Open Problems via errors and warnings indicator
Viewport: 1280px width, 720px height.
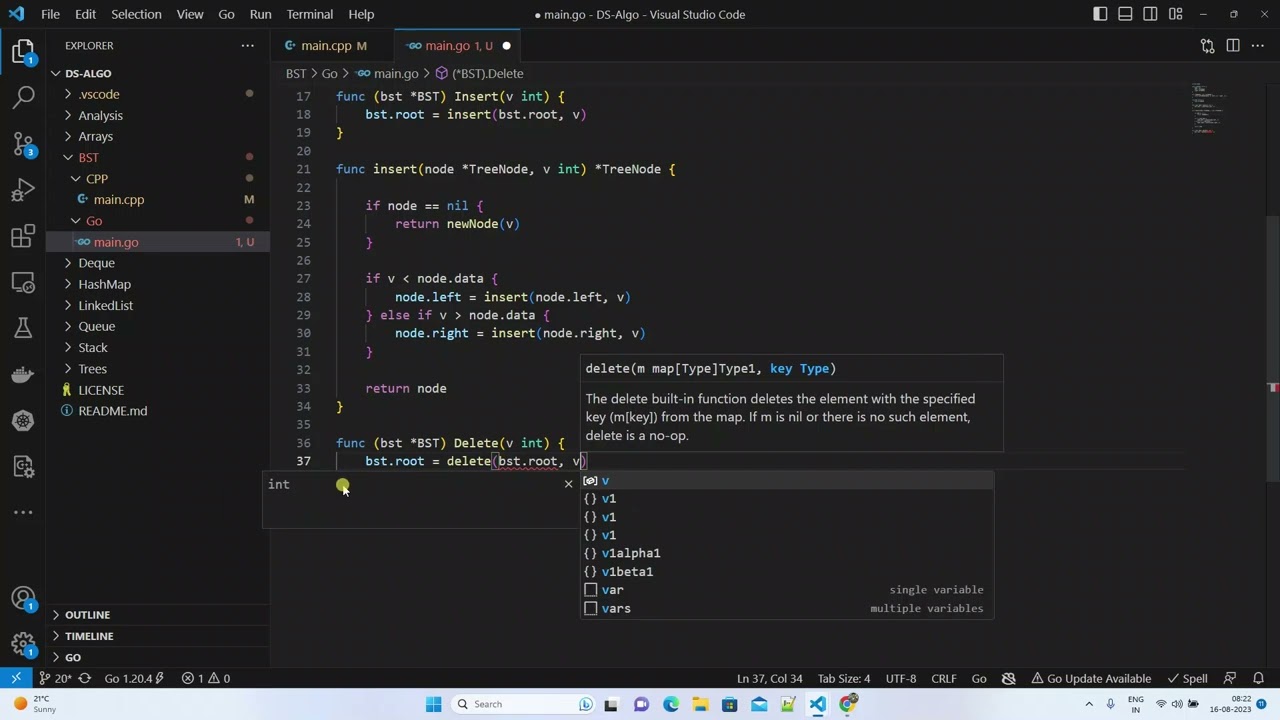click(206, 678)
